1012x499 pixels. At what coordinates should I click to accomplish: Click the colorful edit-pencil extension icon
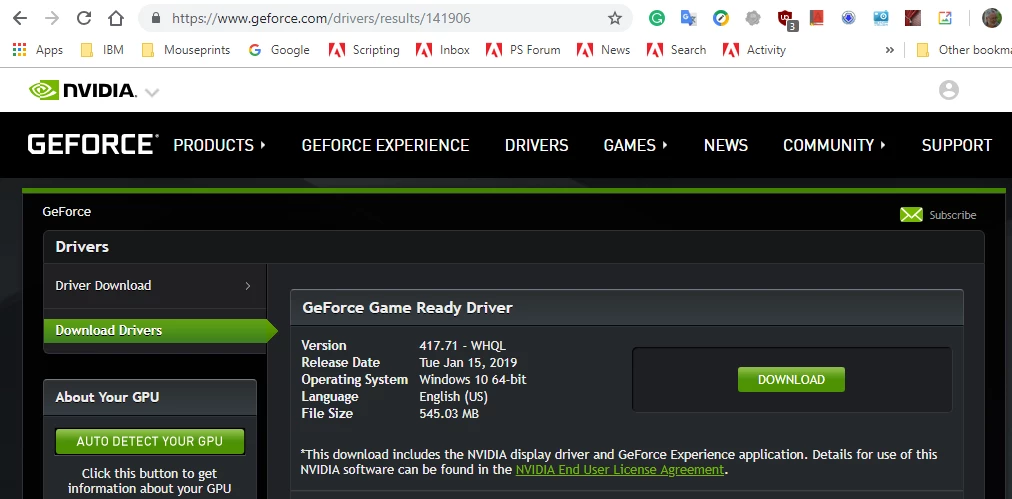[x=945, y=18]
